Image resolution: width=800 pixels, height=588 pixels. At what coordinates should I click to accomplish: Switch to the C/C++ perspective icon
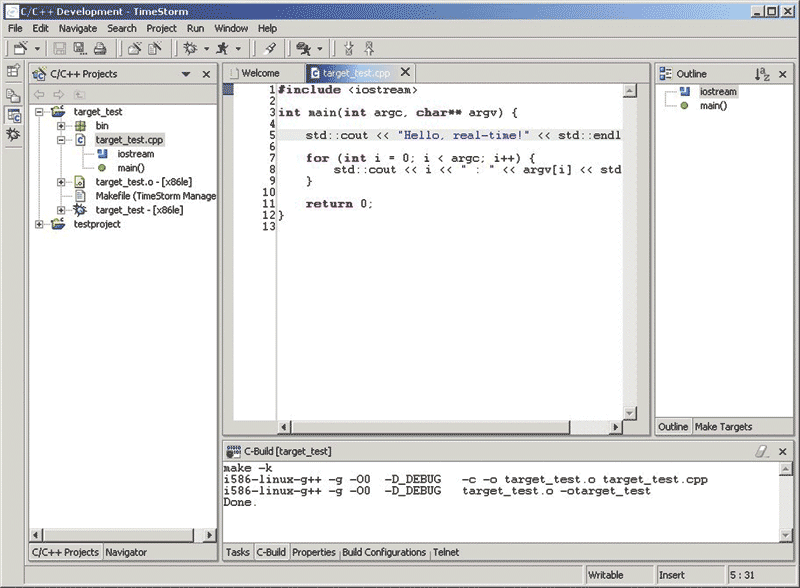coord(13,112)
